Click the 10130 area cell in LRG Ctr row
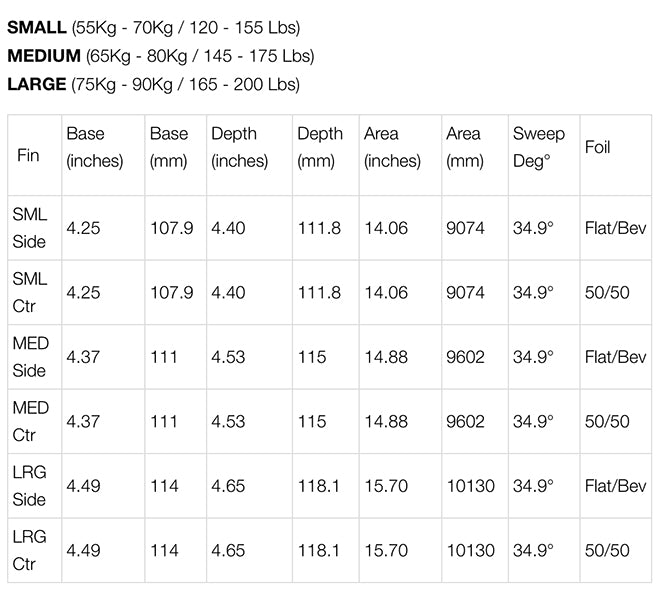 tap(470, 550)
